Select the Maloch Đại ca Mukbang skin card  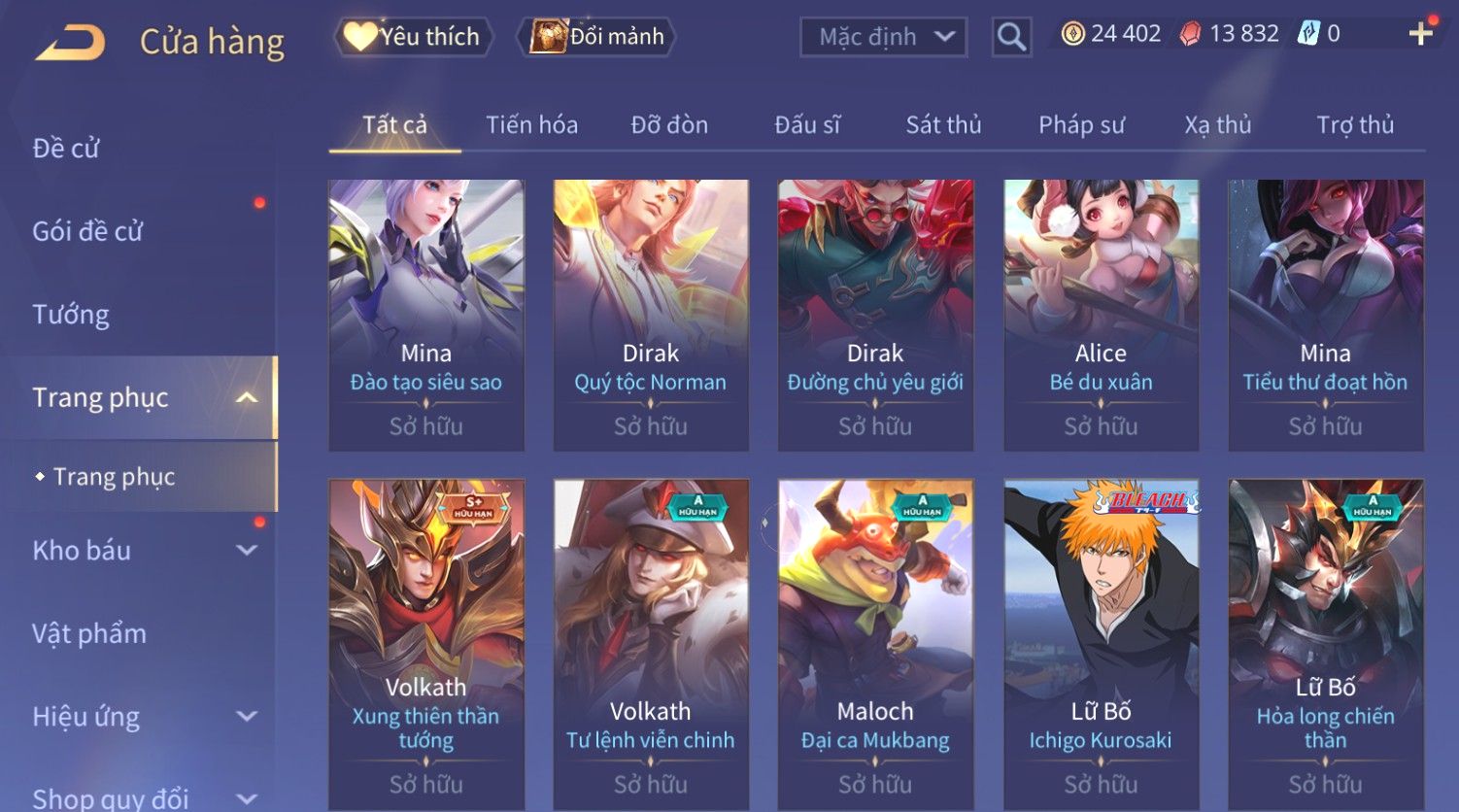(x=875, y=644)
